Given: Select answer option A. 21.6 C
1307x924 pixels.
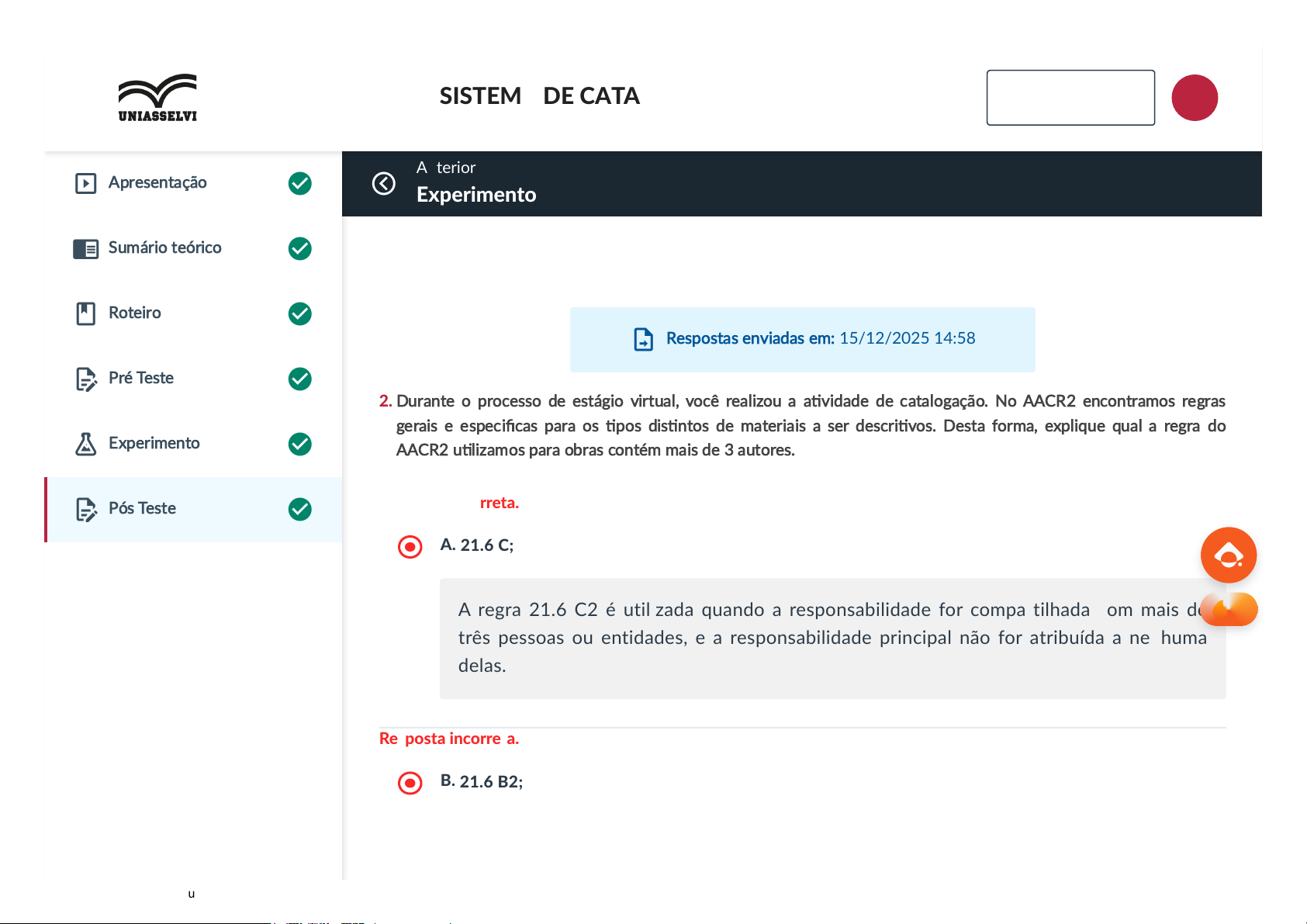Looking at the screenshot, I should click(x=410, y=547).
